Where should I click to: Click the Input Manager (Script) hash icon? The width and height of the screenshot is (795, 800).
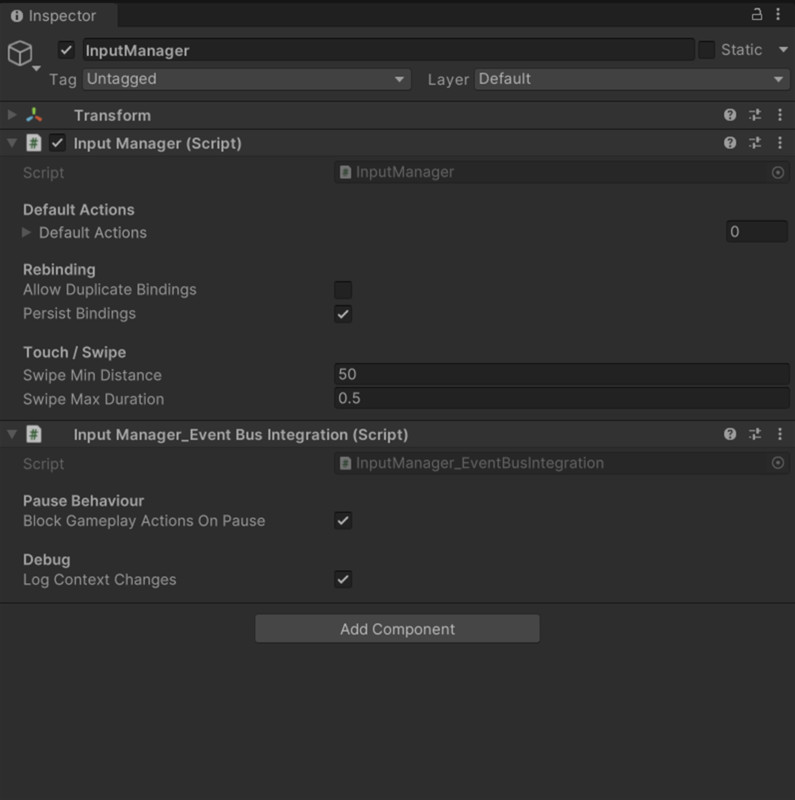[x=34, y=143]
